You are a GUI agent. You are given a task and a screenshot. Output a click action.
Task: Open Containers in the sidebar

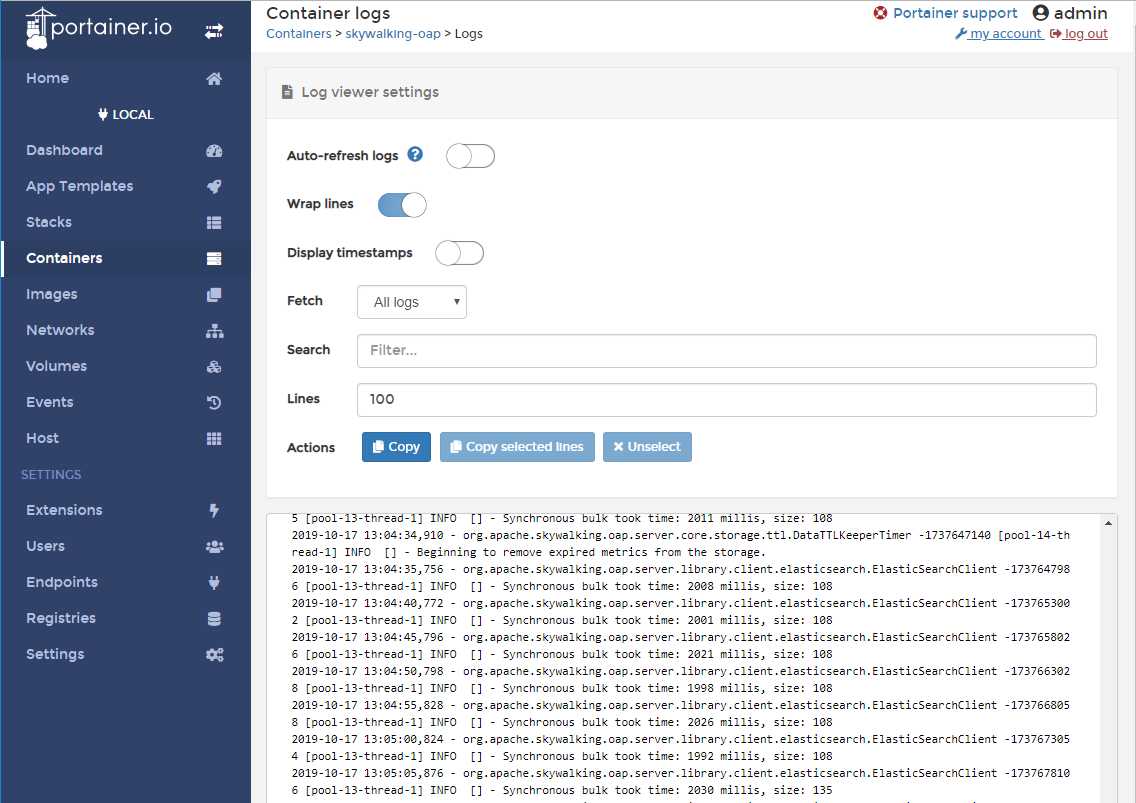pyautogui.click(x=125, y=259)
